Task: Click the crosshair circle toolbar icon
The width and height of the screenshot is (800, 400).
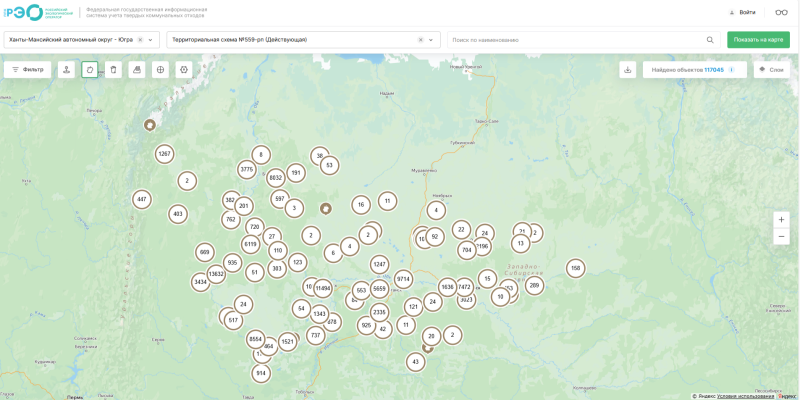Action: 160,70
